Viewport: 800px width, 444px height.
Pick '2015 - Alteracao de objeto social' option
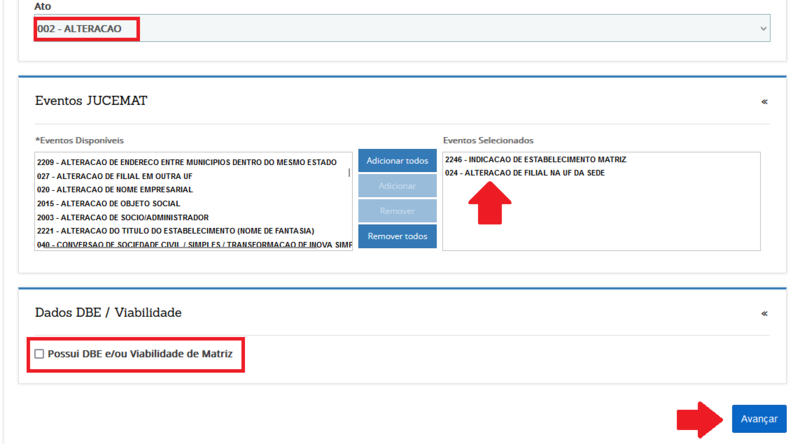(x=110, y=203)
